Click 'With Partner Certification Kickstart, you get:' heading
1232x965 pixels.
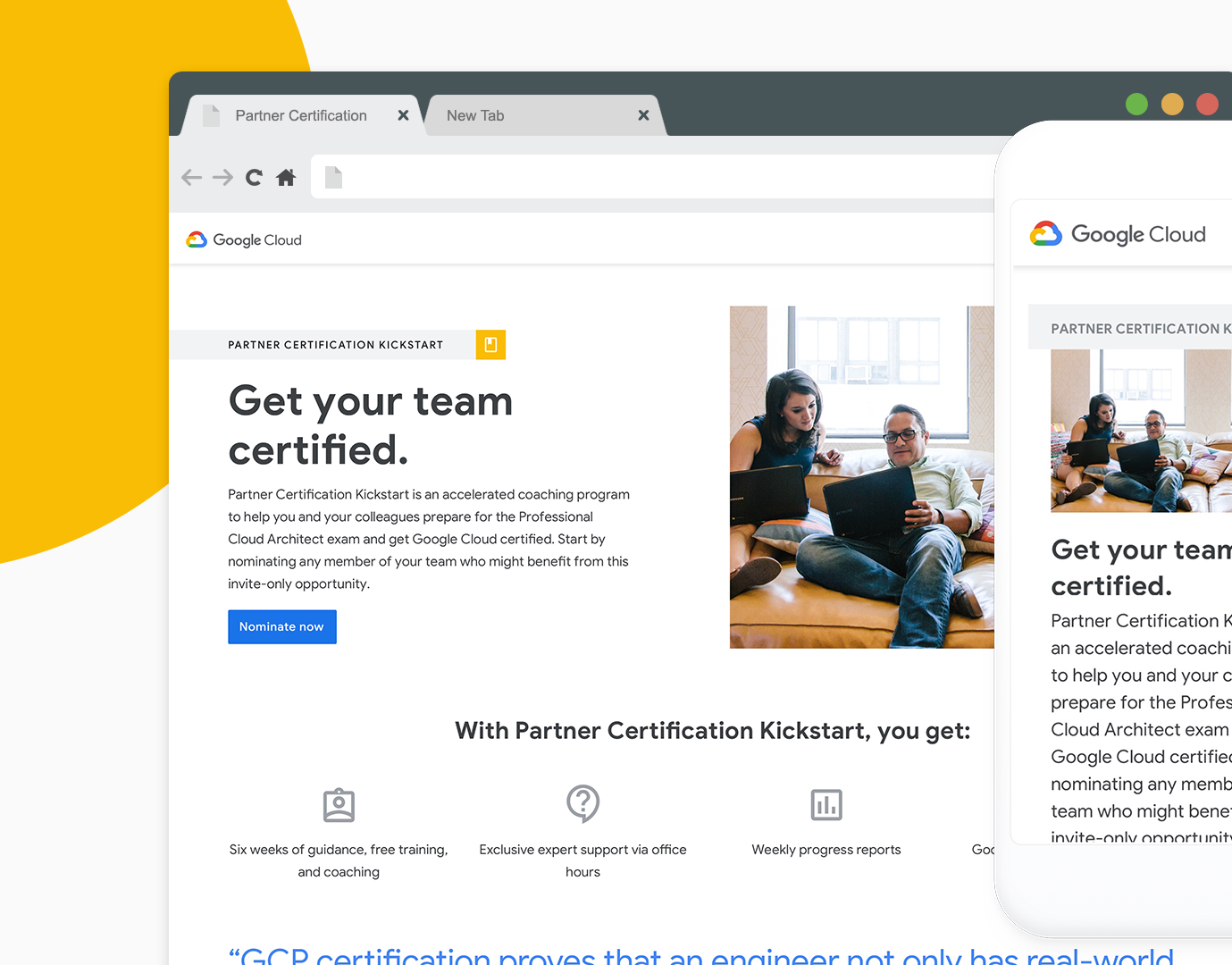pos(712,731)
